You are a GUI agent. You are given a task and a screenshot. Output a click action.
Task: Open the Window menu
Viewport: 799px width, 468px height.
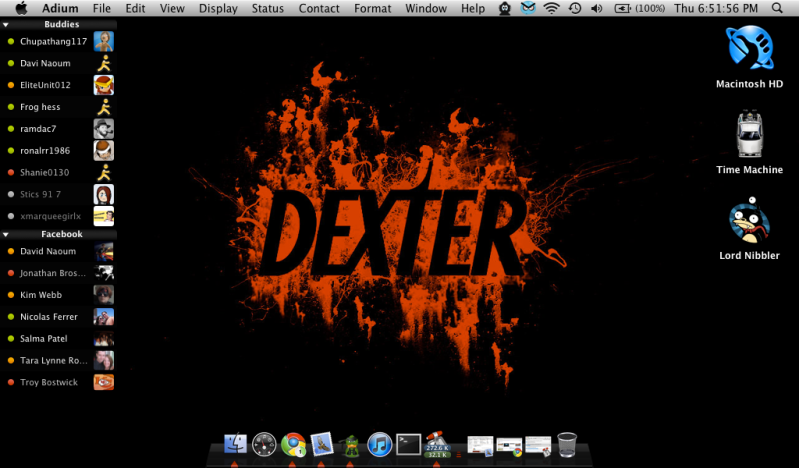(x=426, y=8)
